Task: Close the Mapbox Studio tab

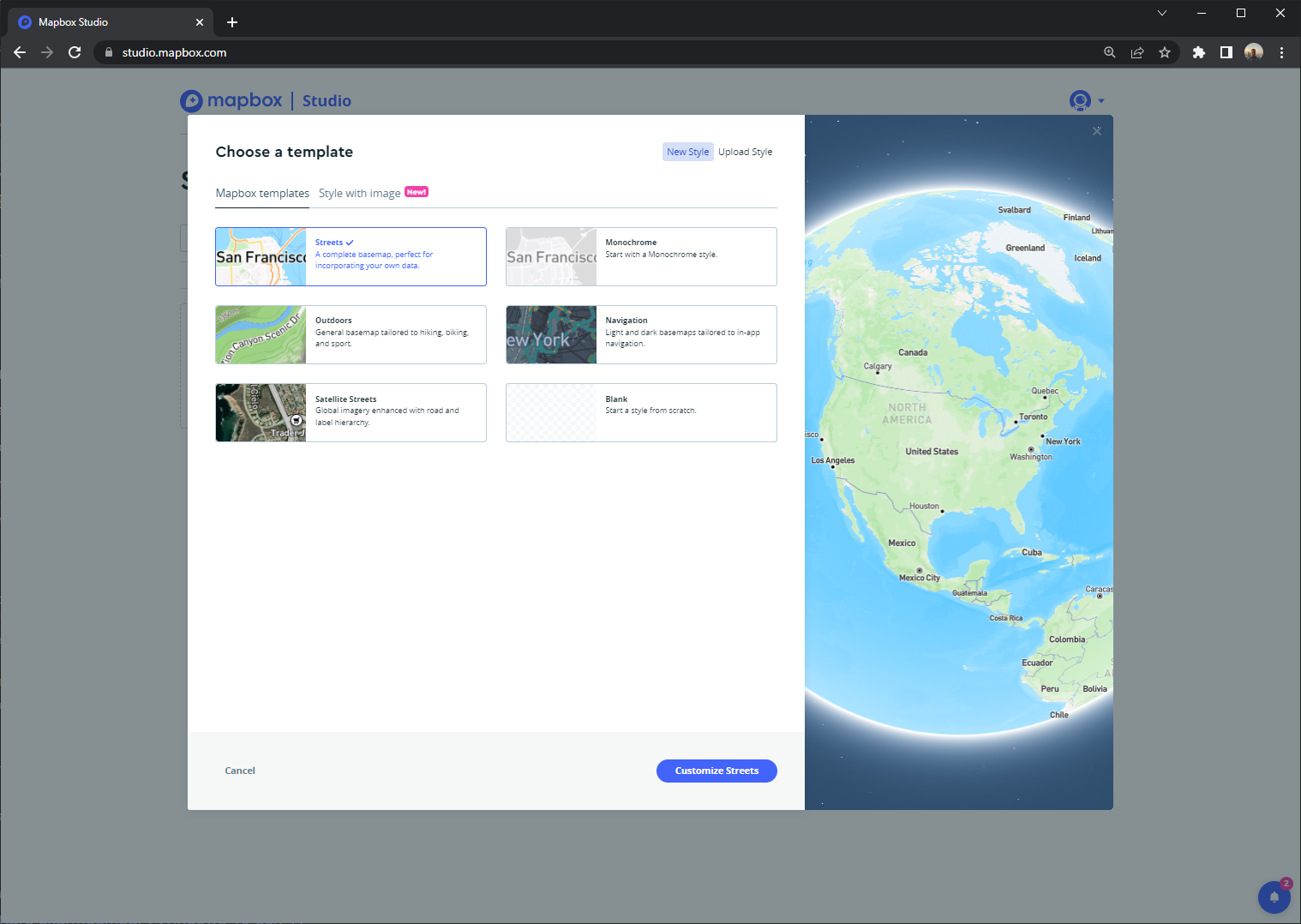Action: click(x=200, y=22)
